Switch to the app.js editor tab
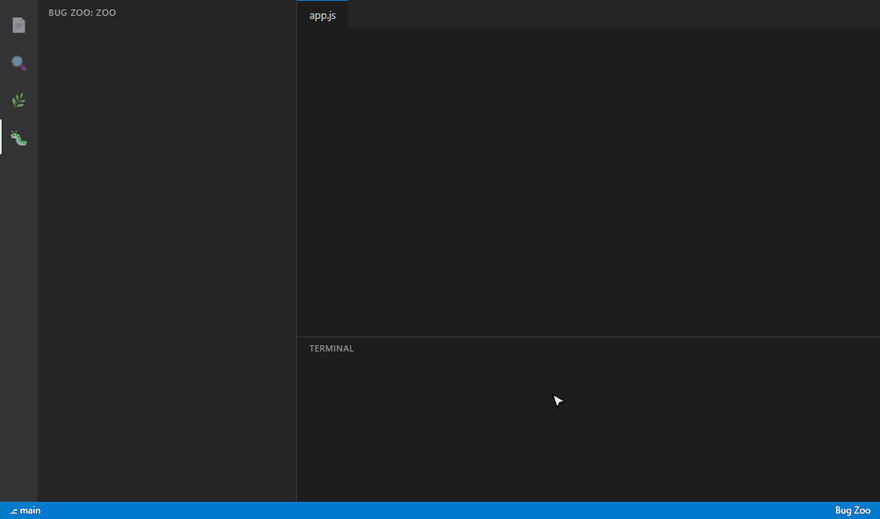The width and height of the screenshot is (880, 519). tap(323, 15)
